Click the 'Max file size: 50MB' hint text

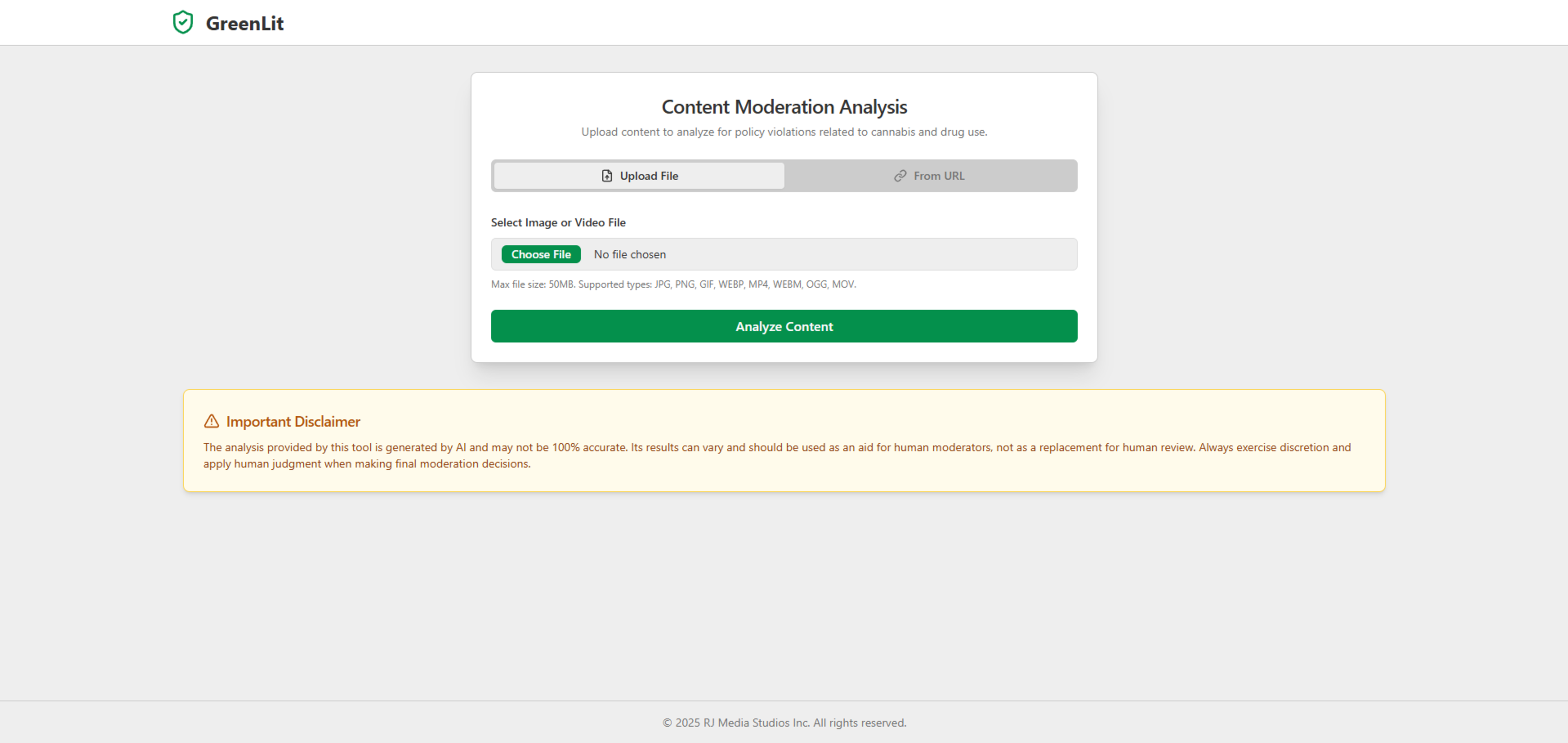click(532, 284)
